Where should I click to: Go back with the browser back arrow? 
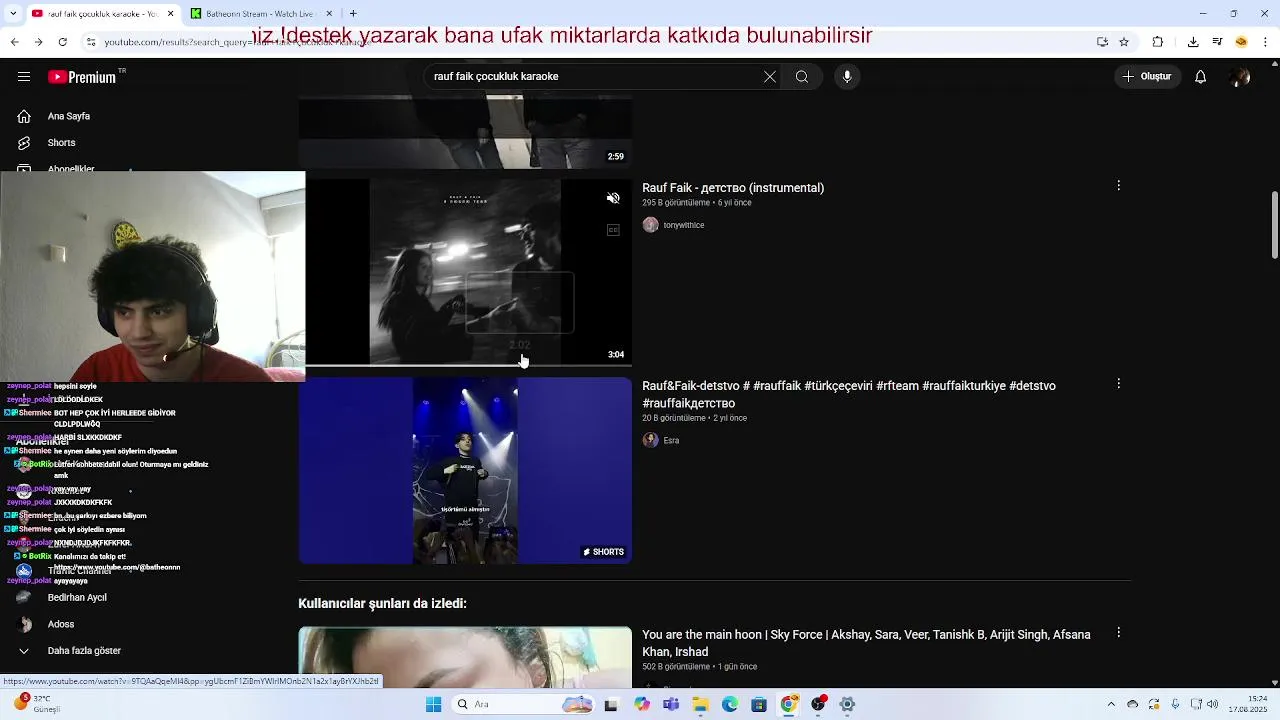tap(14, 42)
